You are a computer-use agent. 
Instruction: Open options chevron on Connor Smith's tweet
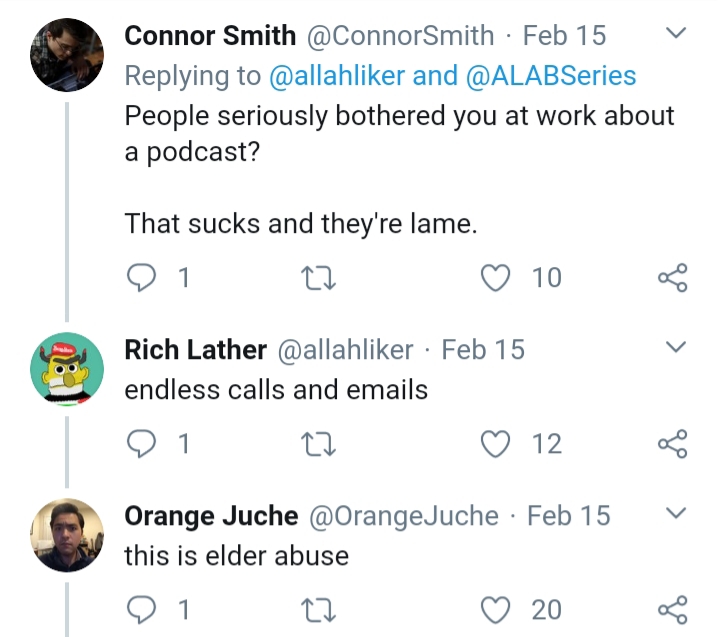point(676,33)
